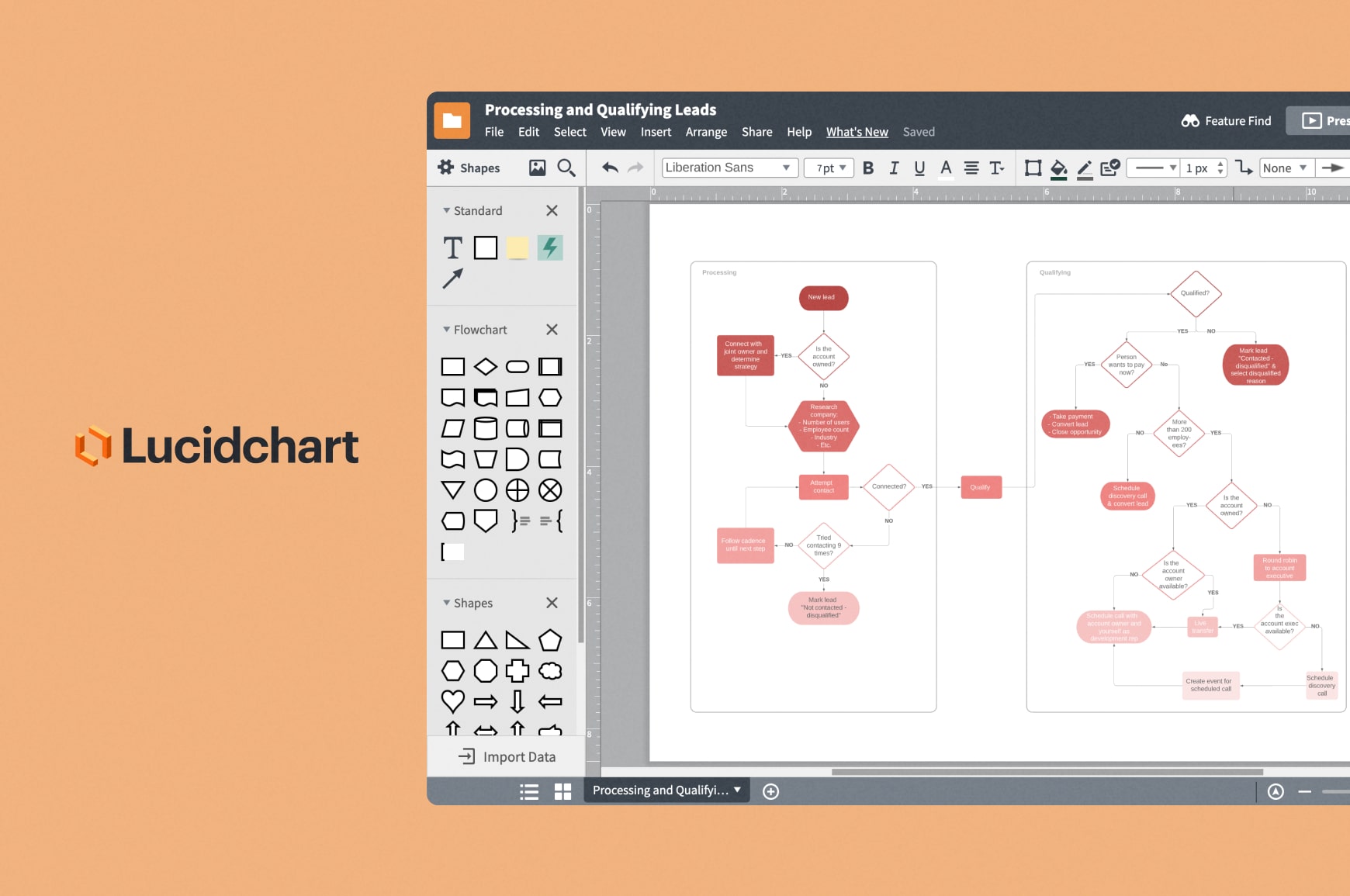Screen dimensions: 1350x896
Task: Open the What's New link
Action: coord(857,132)
